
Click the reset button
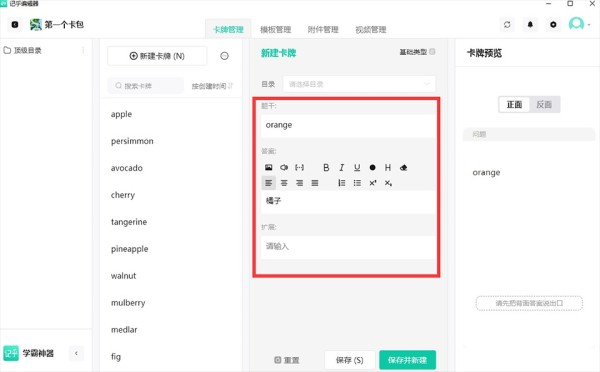(x=287, y=360)
